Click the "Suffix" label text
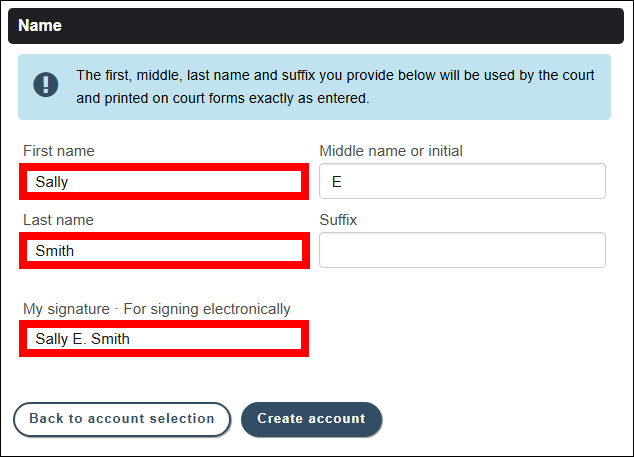The image size is (634, 457). pyautogui.click(x=338, y=220)
